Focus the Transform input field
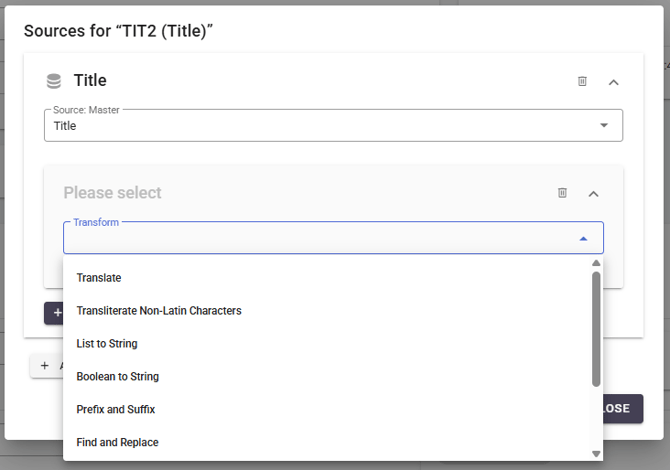This screenshot has height=470, width=670. click(333, 238)
